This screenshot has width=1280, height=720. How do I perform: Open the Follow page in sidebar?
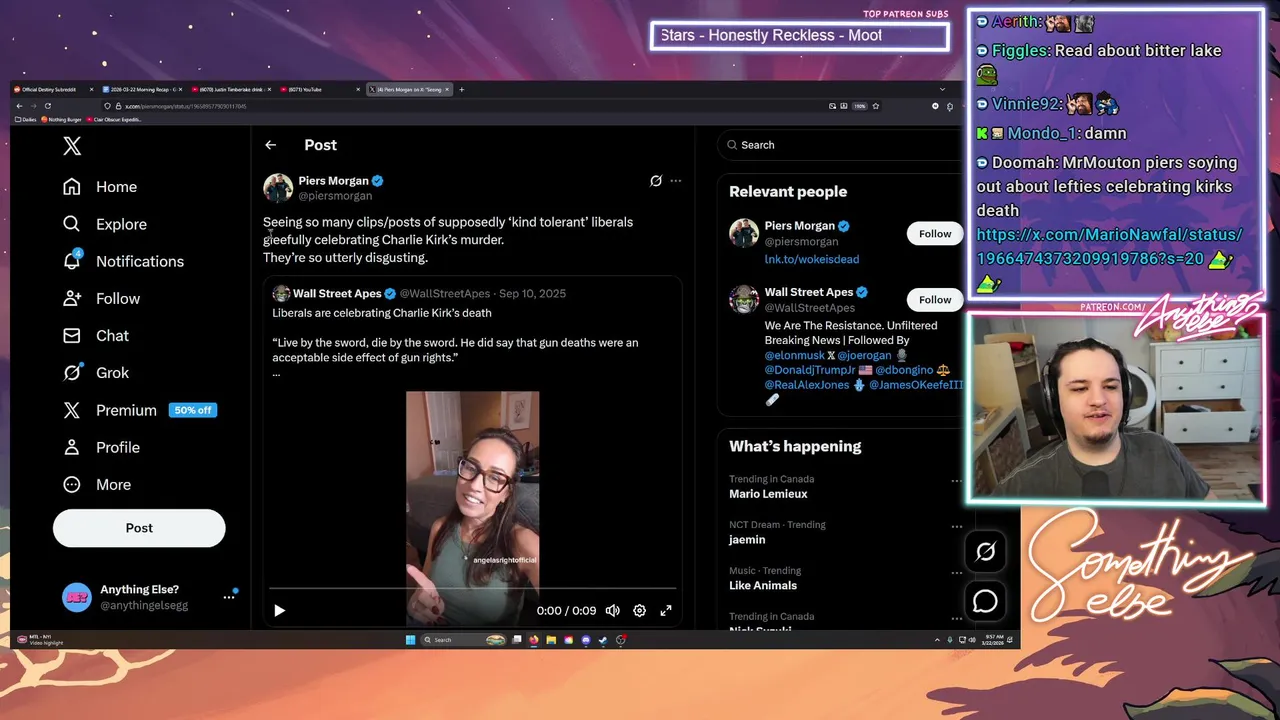pyautogui.click(x=101, y=298)
